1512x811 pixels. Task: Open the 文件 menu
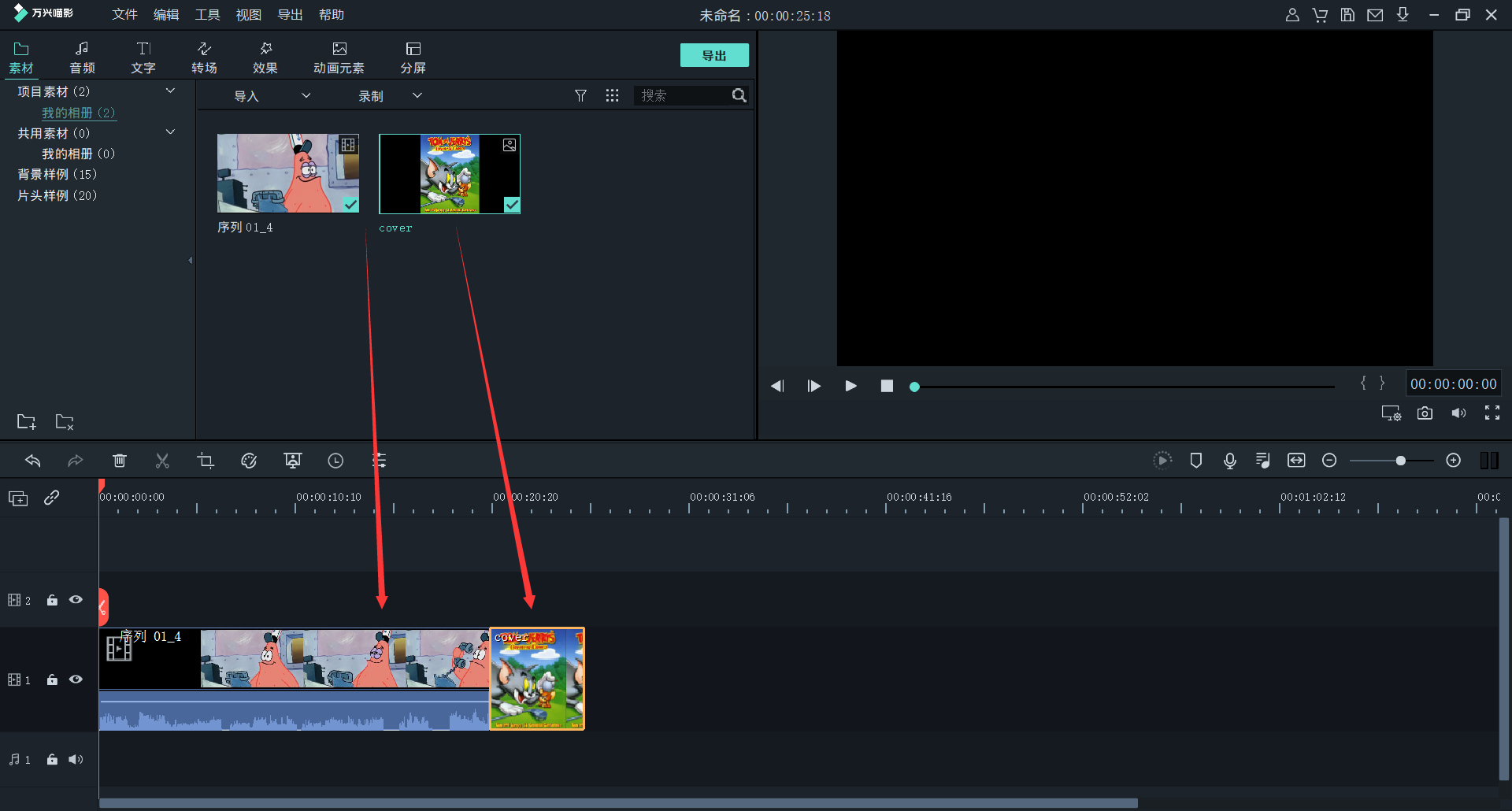(x=124, y=15)
